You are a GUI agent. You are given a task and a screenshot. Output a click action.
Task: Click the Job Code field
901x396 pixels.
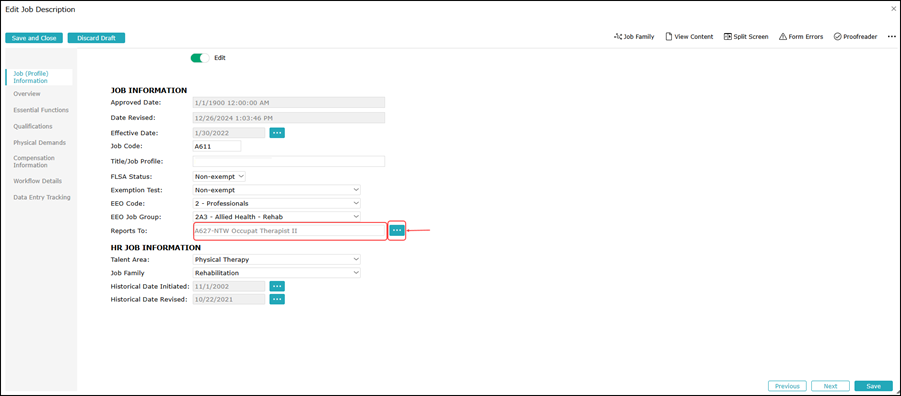217,146
